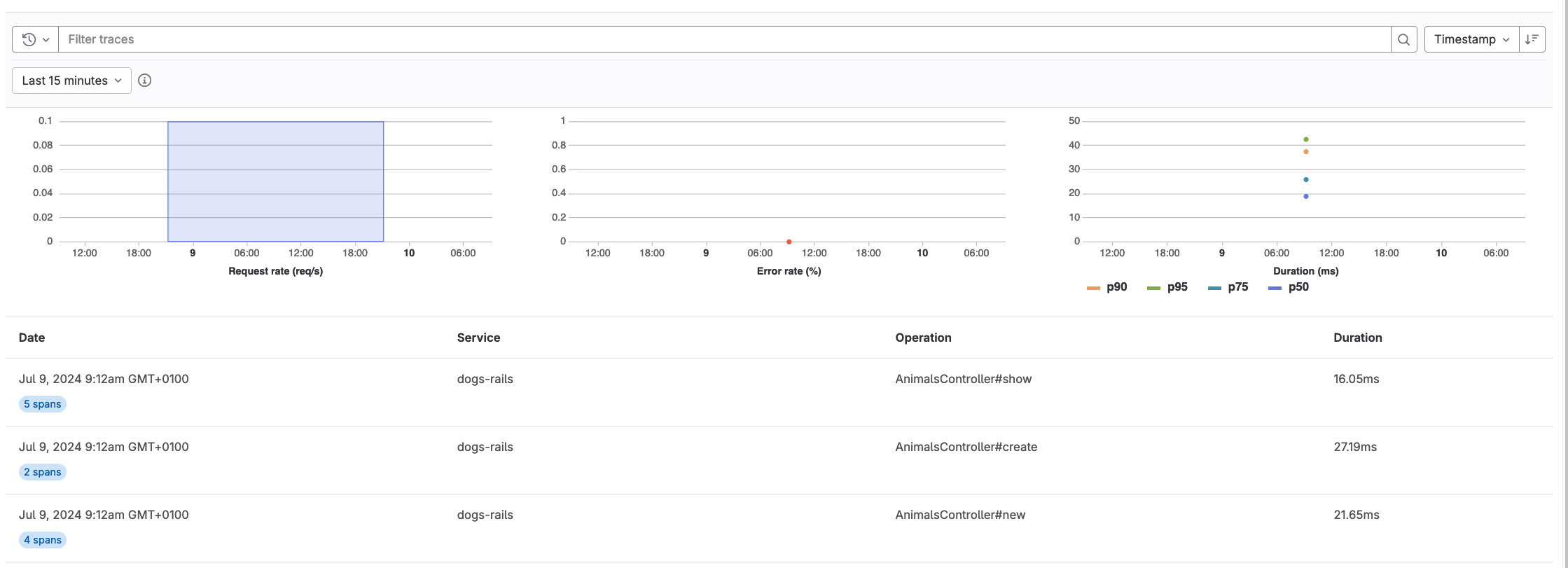Click the 2 spans badge
The width and height of the screenshot is (1568, 568).
43,472
